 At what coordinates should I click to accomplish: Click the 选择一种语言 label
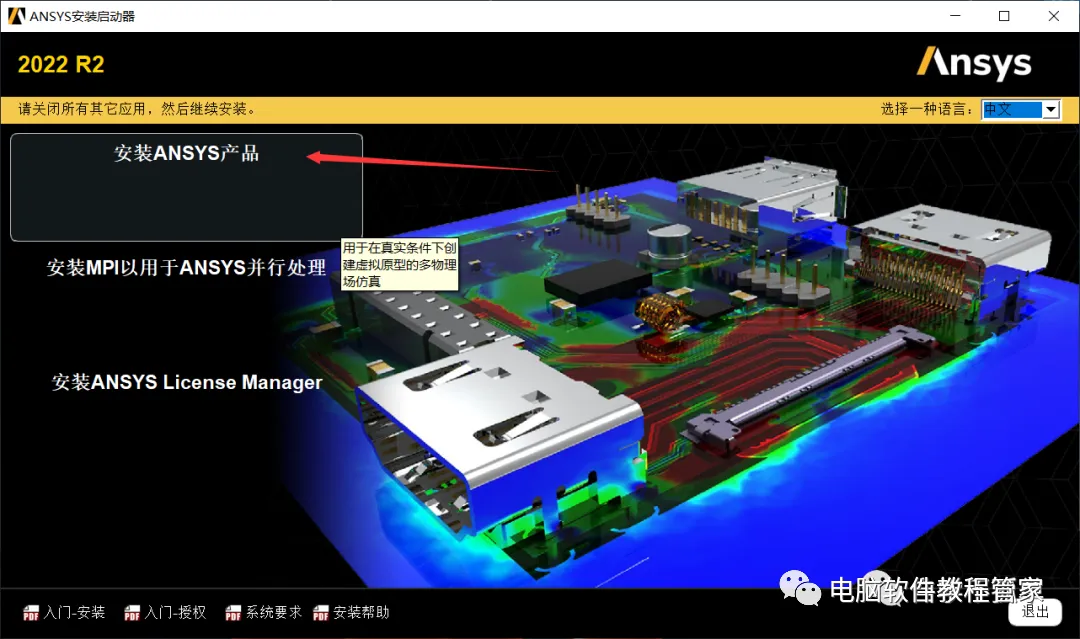pyautogui.click(x=927, y=109)
